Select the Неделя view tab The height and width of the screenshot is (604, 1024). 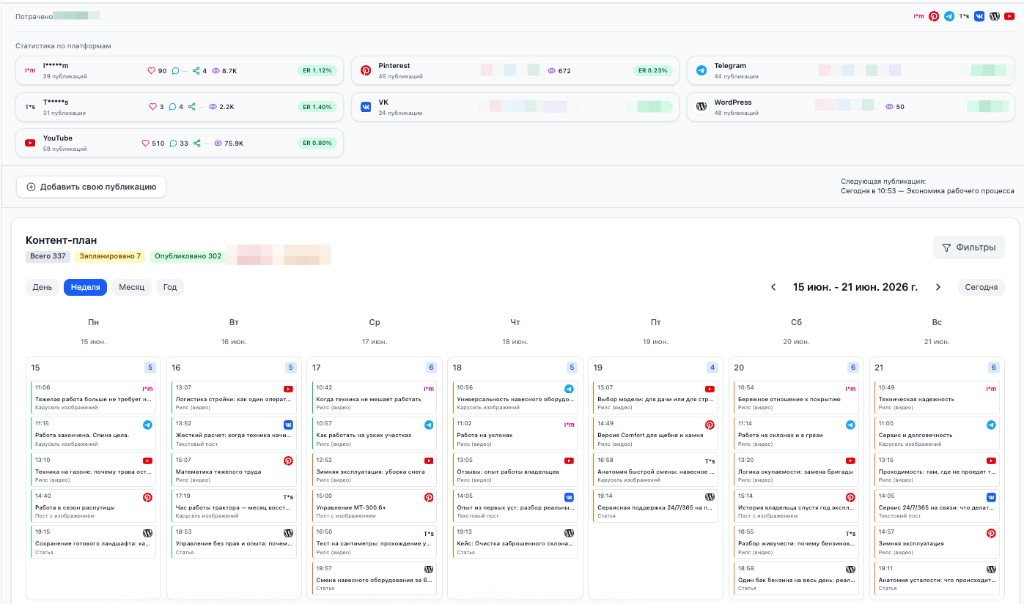coord(86,287)
